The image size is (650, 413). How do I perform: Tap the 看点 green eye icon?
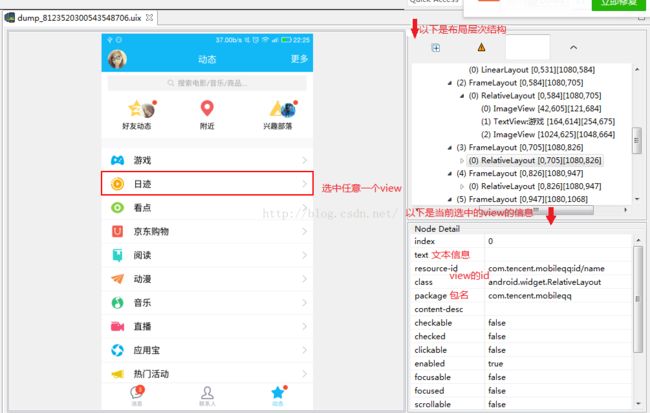pyautogui.click(x=117, y=207)
